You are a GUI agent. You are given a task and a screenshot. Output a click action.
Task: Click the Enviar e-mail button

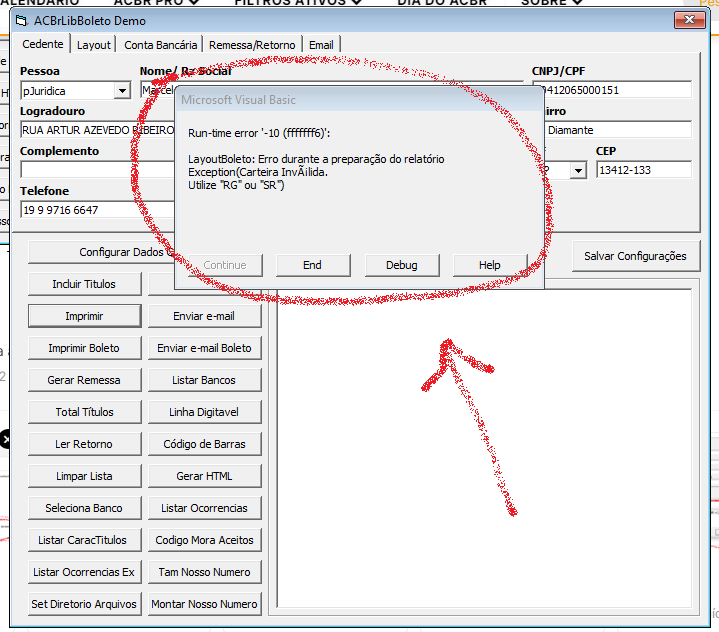[x=205, y=316]
